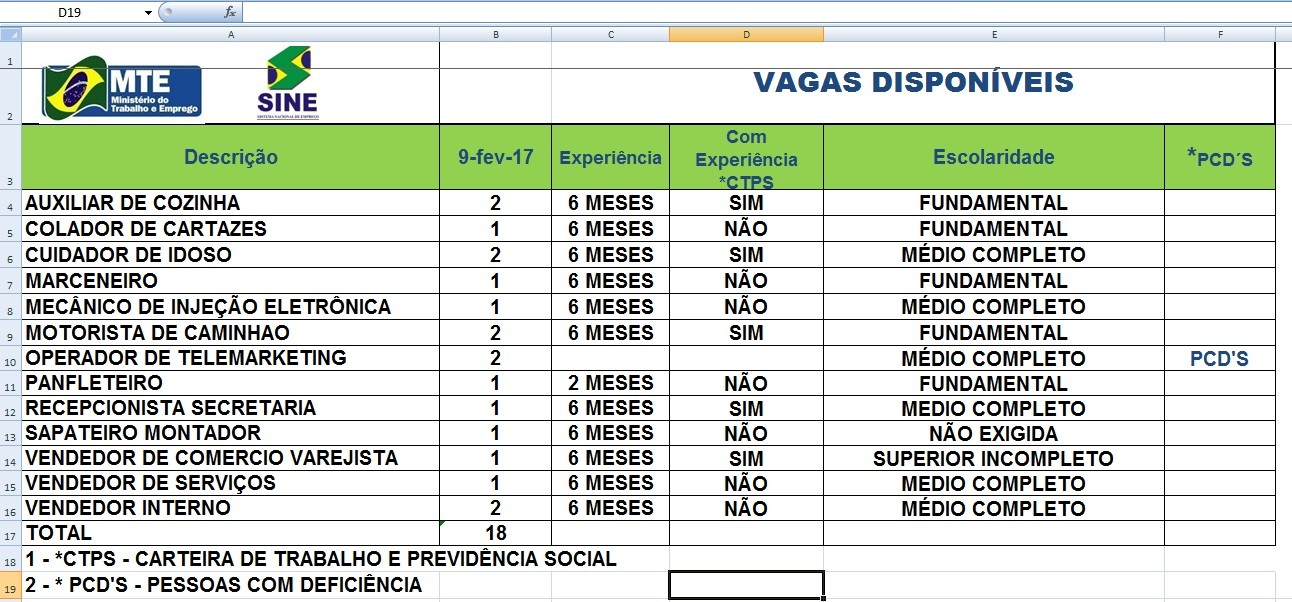The image size is (1292, 602).
Task: Click the green Descrição header cell
Action: pyautogui.click(x=231, y=157)
